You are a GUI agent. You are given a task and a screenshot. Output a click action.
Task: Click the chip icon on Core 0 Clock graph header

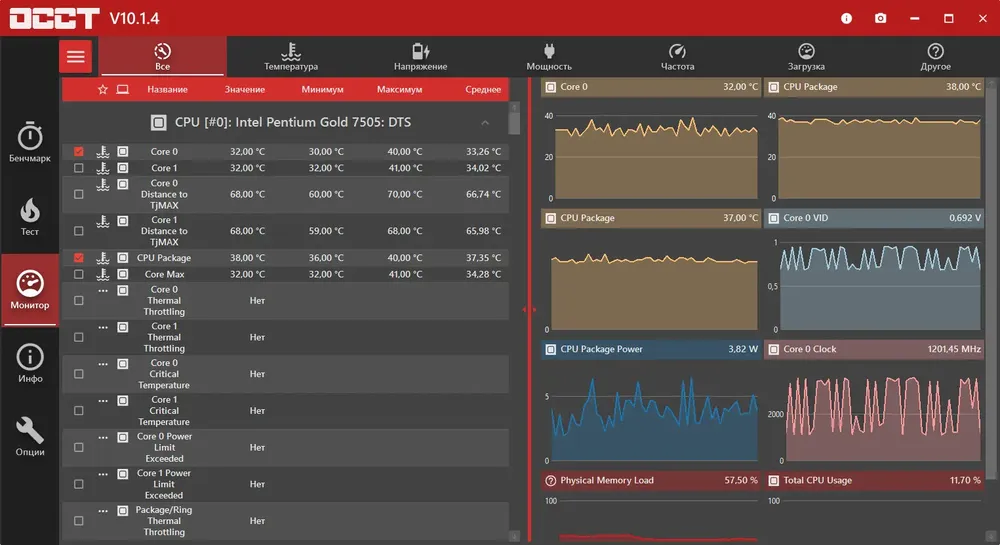(x=774, y=349)
